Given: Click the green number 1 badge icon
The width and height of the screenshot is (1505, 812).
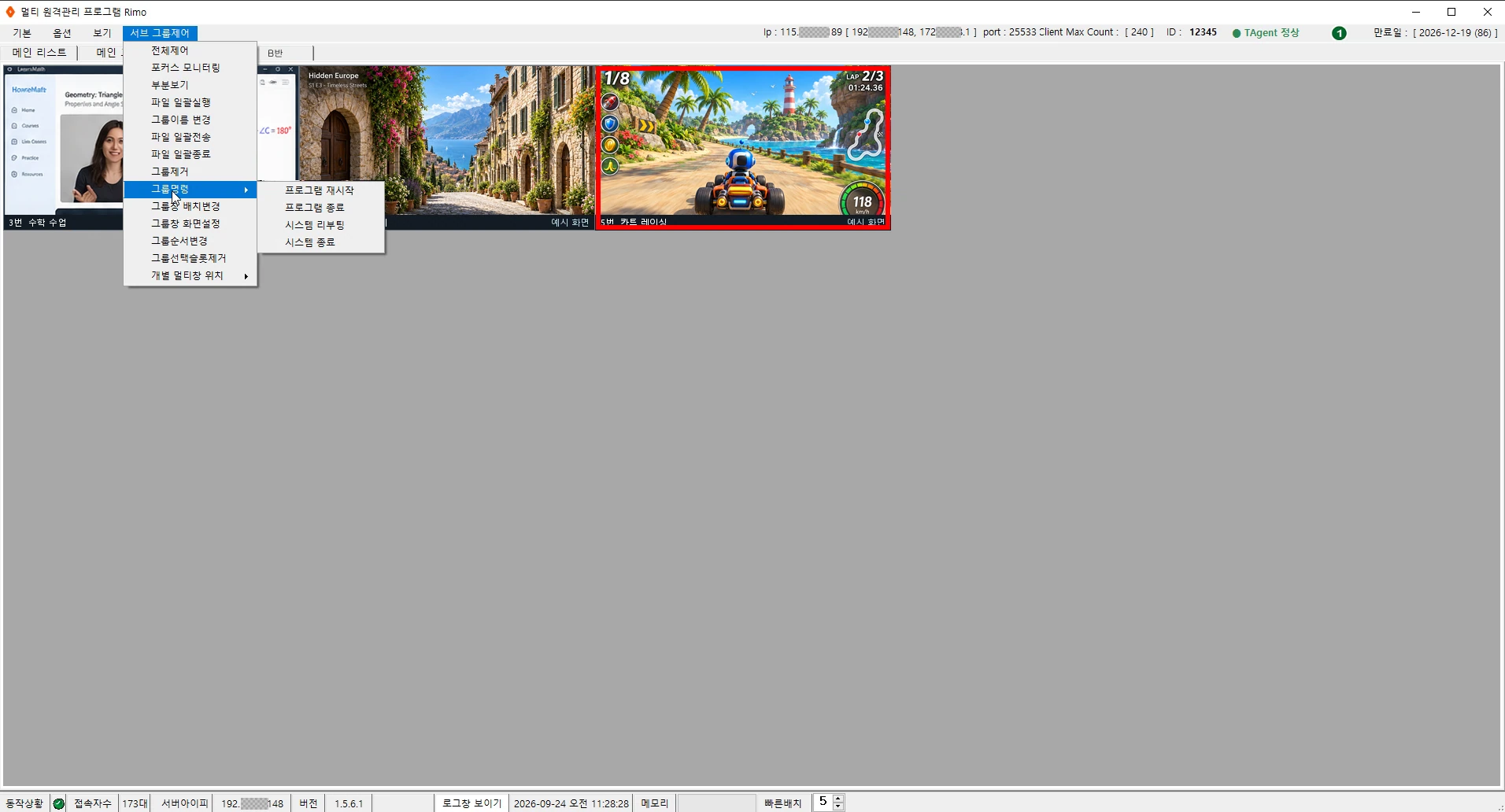Looking at the screenshot, I should tap(1339, 33).
